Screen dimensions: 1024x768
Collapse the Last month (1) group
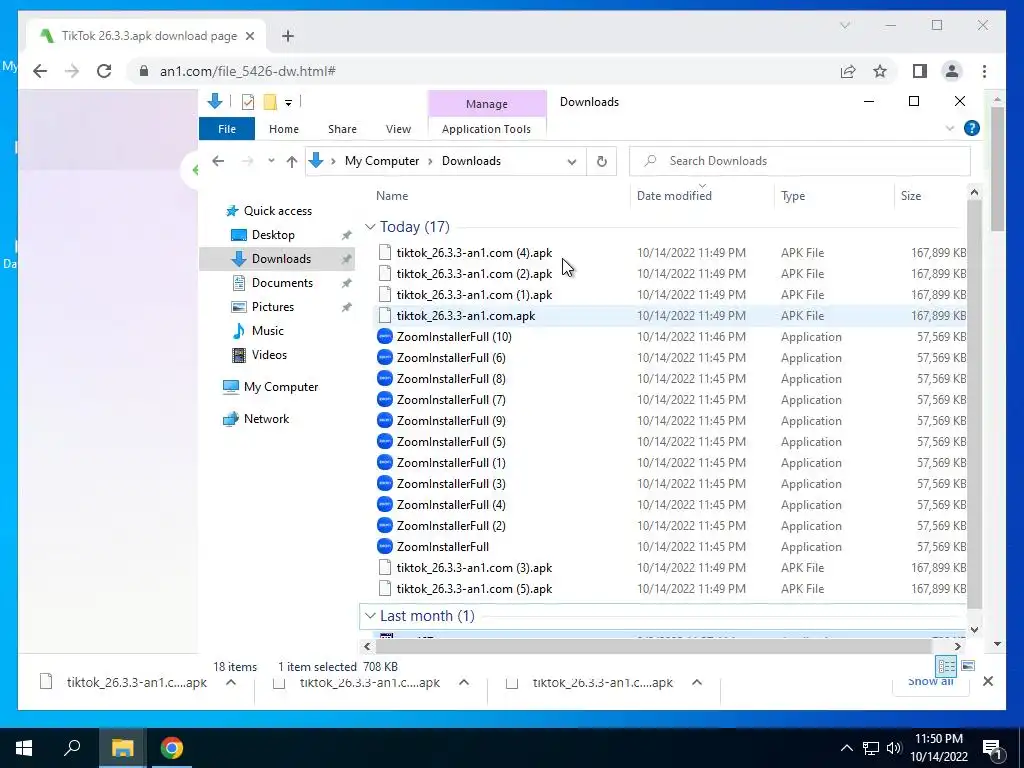coord(370,616)
